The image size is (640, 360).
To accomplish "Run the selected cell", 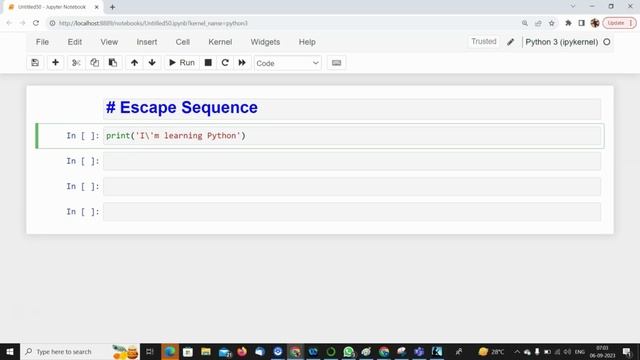I will point(182,63).
